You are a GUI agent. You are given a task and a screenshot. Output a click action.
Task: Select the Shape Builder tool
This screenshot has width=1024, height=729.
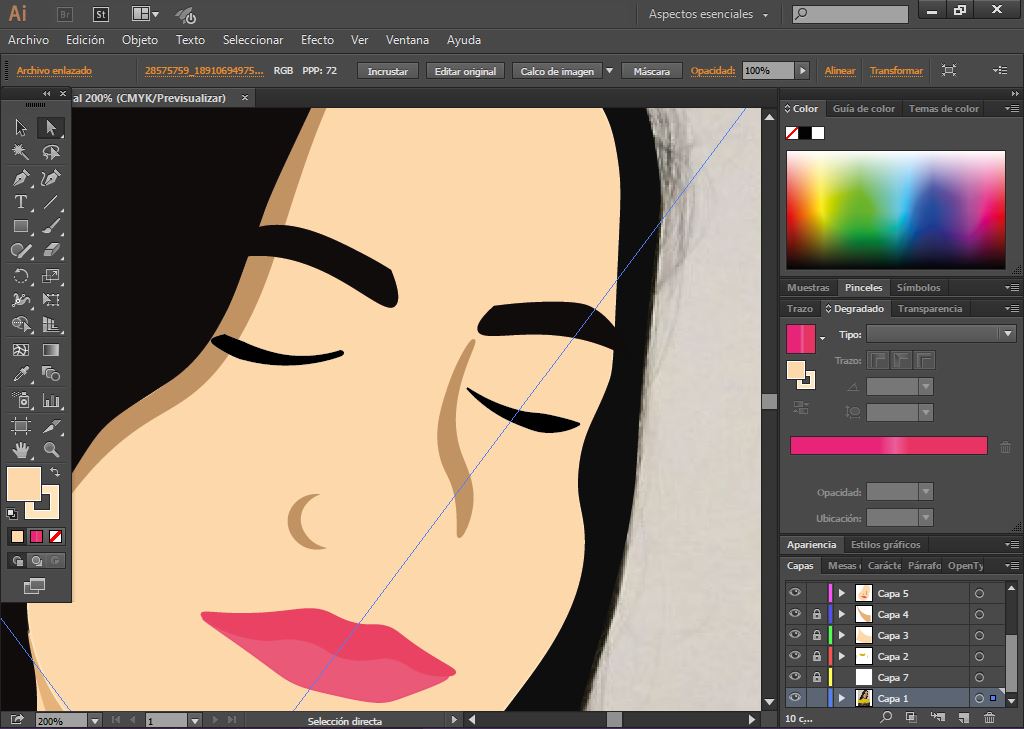click(x=21, y=325)
